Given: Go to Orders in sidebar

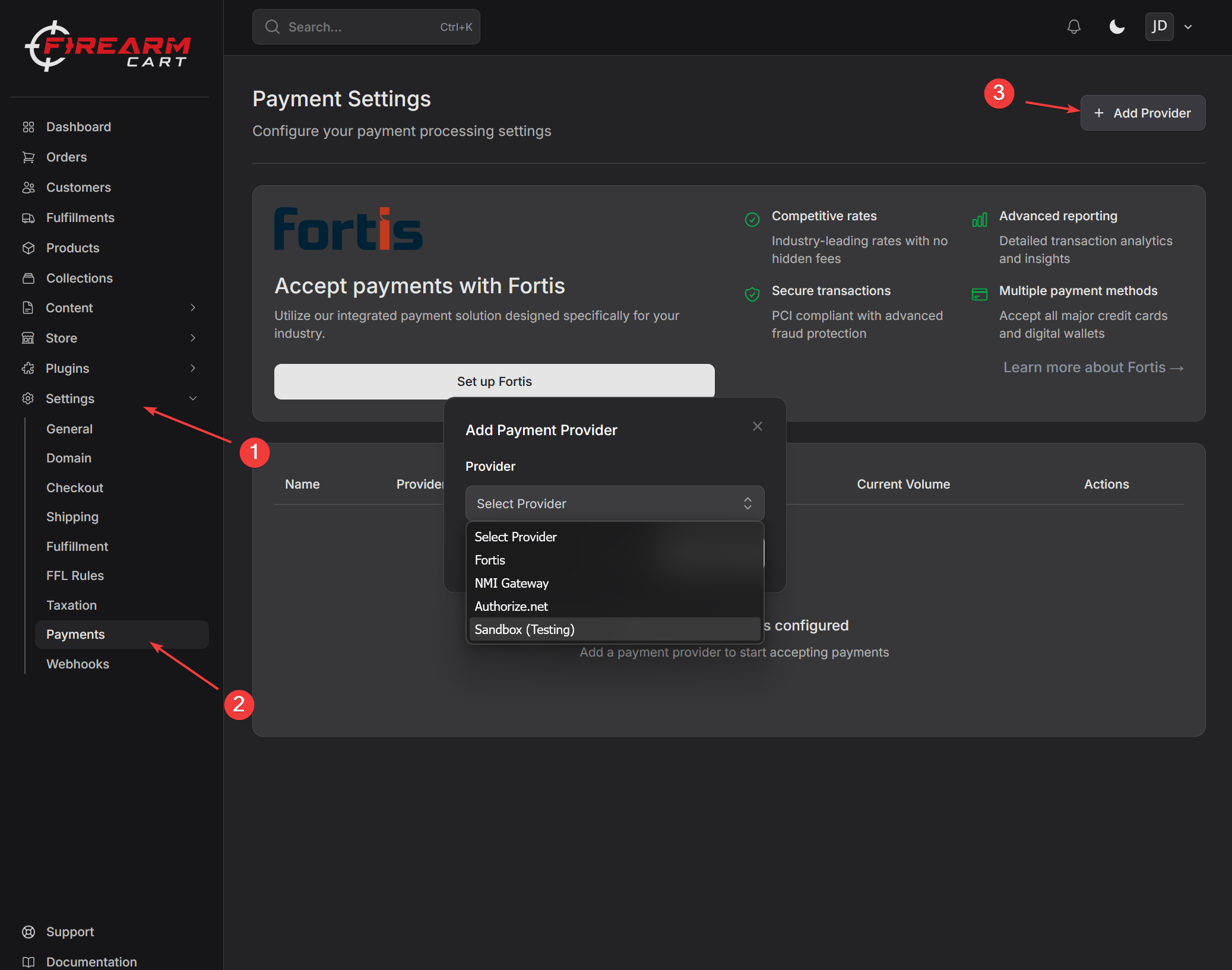Looking at the screenshot, I should (66, 157).
